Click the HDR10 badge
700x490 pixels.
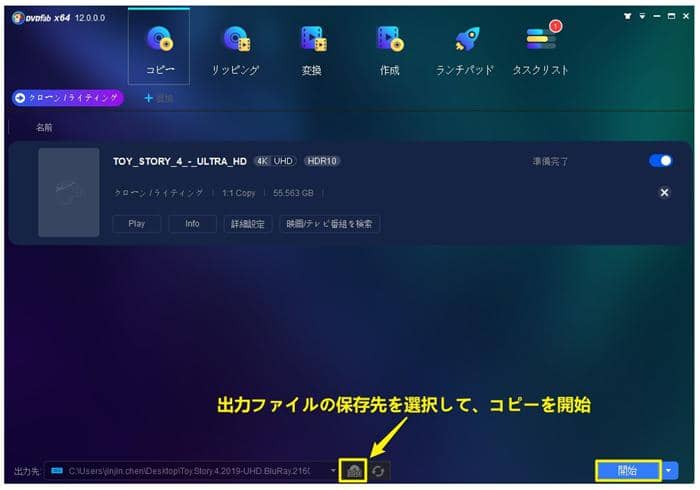pyautogui.click(x=322, y=161)
